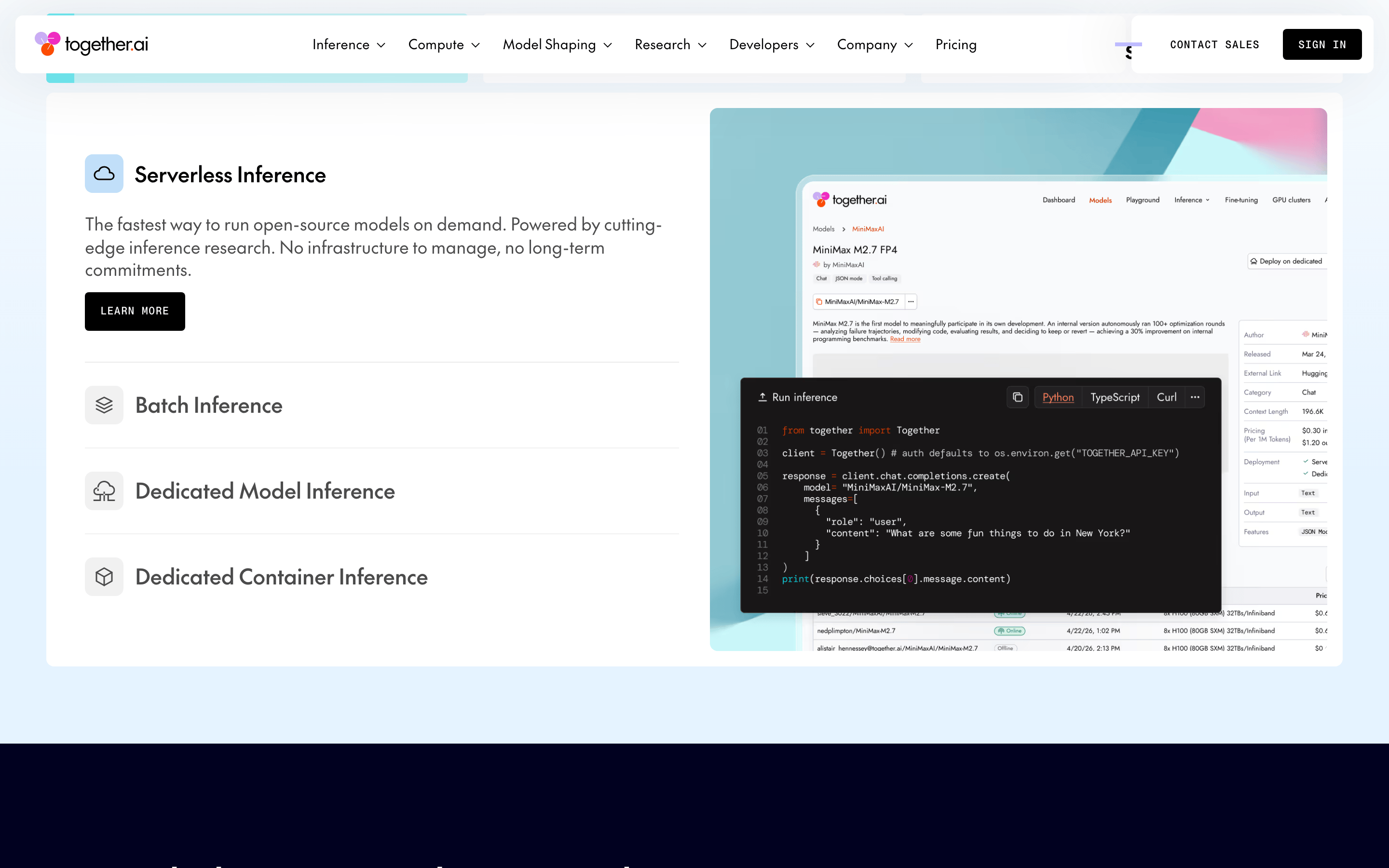This screenshot has width=1389, height=868.
Task: Click the ellipsis next to MiniMaxAI/MiniMax-M2.7 model ID
Action: 911,301
